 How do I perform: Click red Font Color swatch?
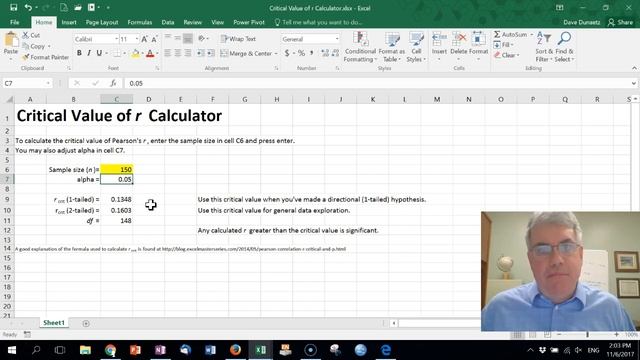click(150, 53)
